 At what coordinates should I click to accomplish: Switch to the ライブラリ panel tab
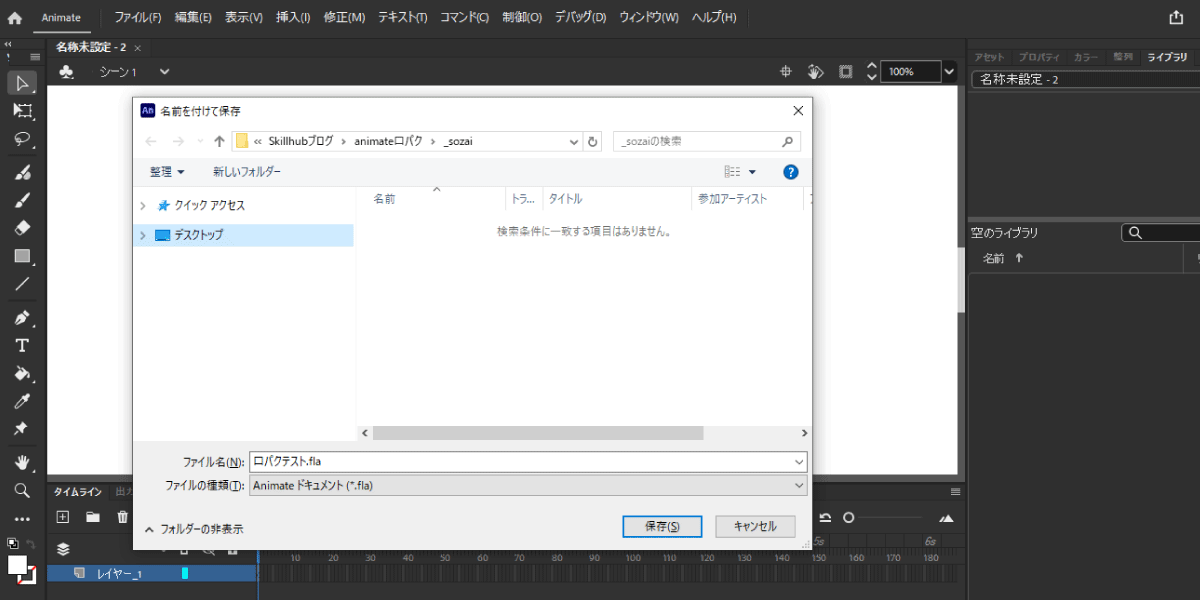(1167, 57)
